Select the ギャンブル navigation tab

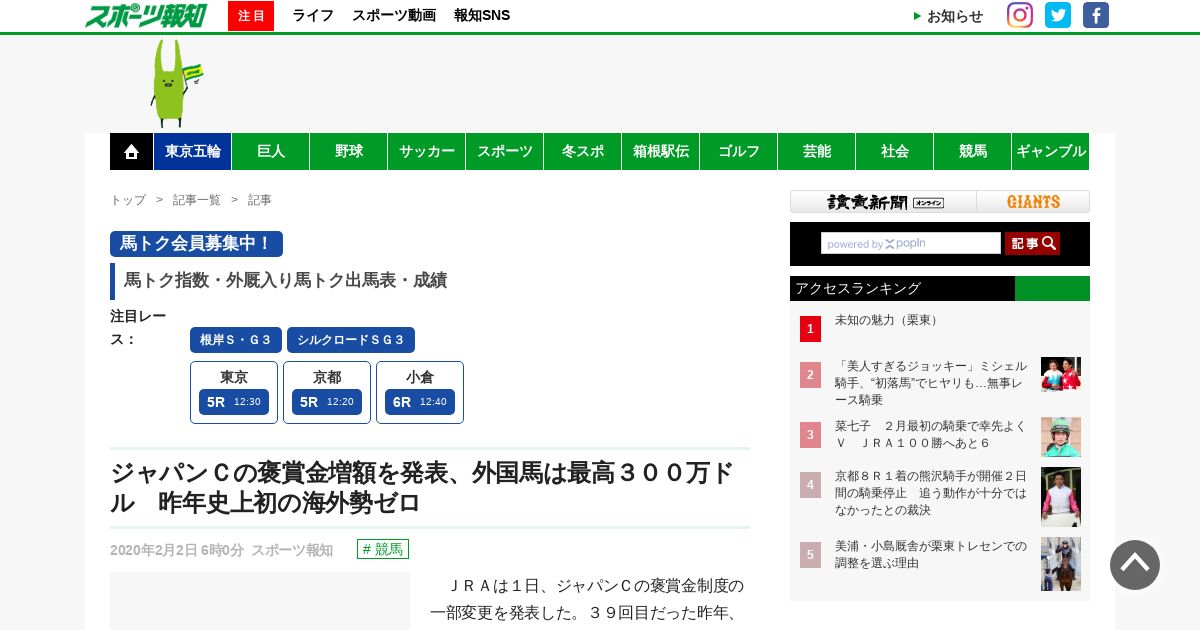click(1051, 151)
